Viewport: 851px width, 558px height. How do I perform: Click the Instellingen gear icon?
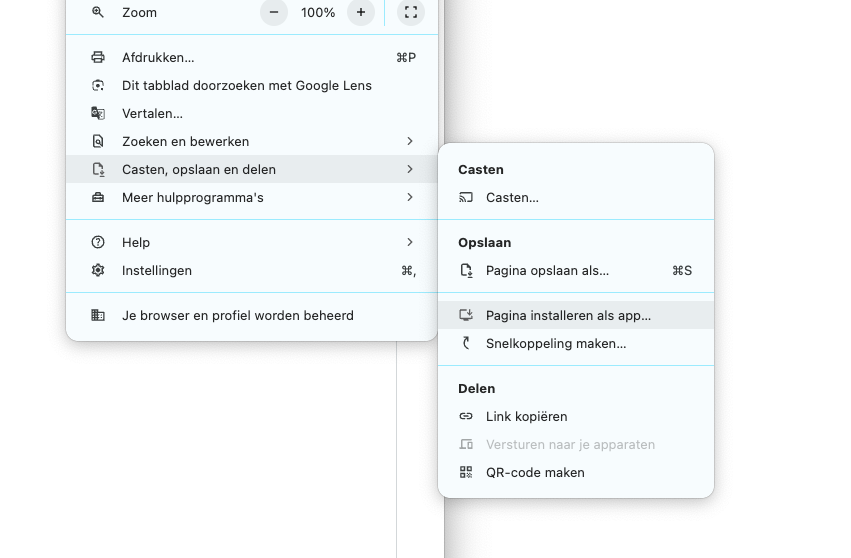pos(98,270)
